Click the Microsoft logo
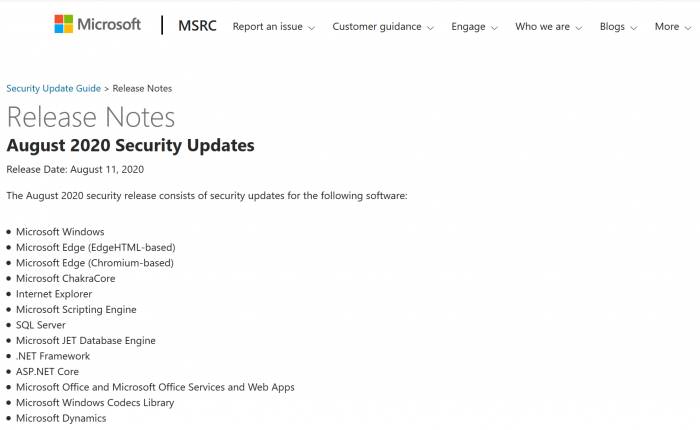Screen dimensions: 700x430 click(97, 25)
